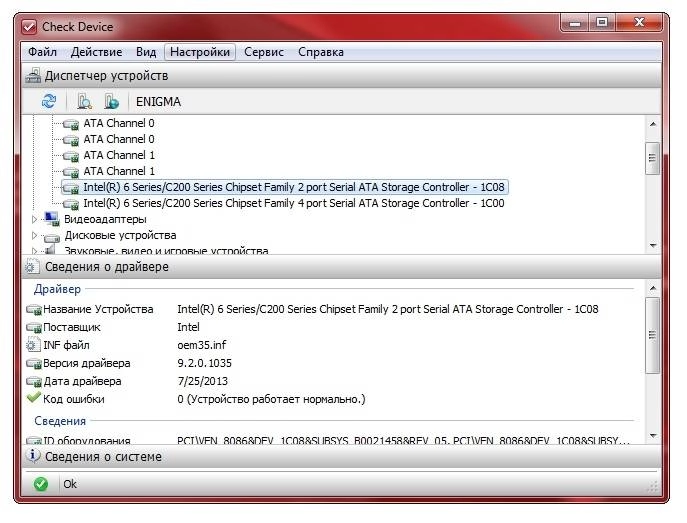This screenshot has width=687, height=523.
Task: Click the driver details scroll down arrow
Action: [653, 435]
